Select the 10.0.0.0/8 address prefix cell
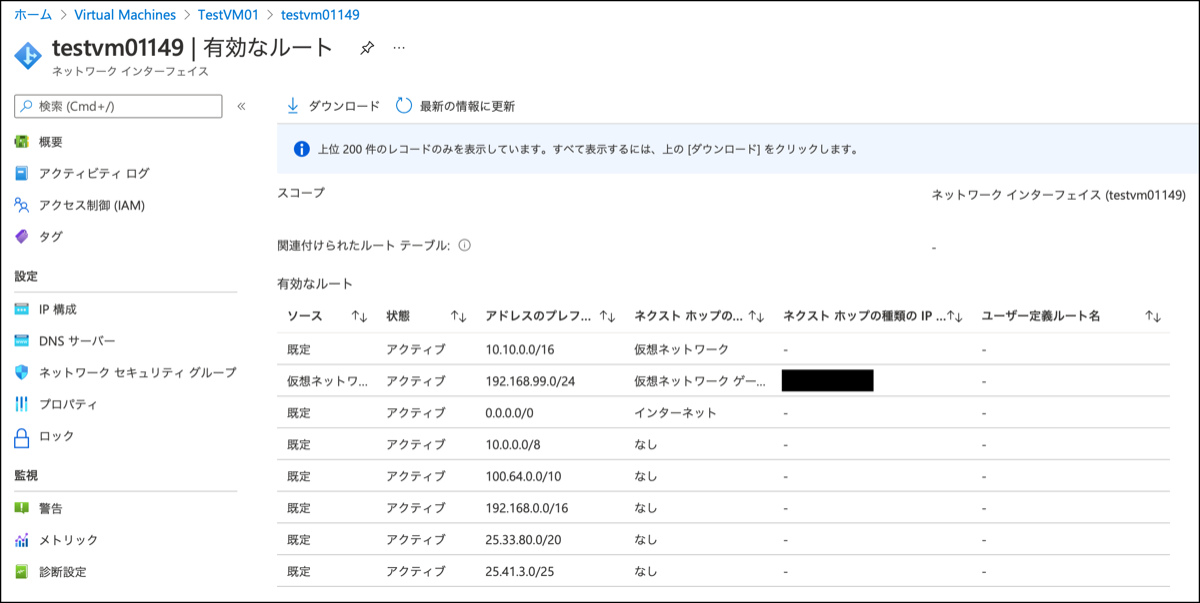Viewport: 1200px width, 603px height. tap(514, 445)
